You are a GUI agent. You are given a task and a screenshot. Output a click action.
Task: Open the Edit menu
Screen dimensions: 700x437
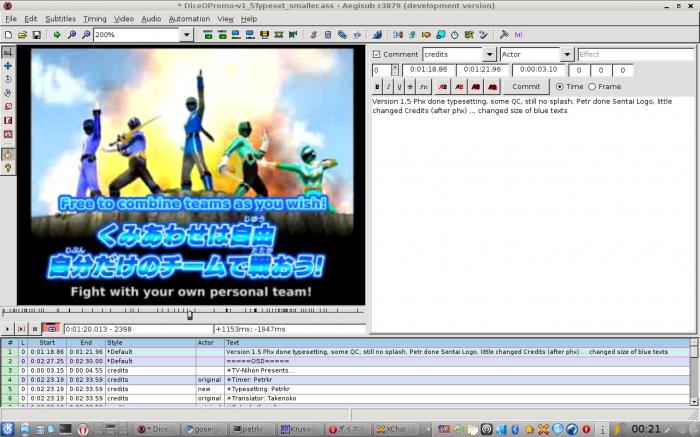pos(31,19)
